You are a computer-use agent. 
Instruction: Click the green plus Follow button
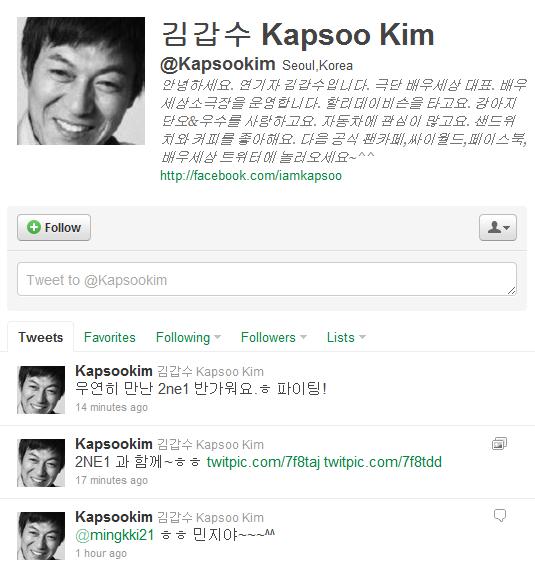click(54, 228)
